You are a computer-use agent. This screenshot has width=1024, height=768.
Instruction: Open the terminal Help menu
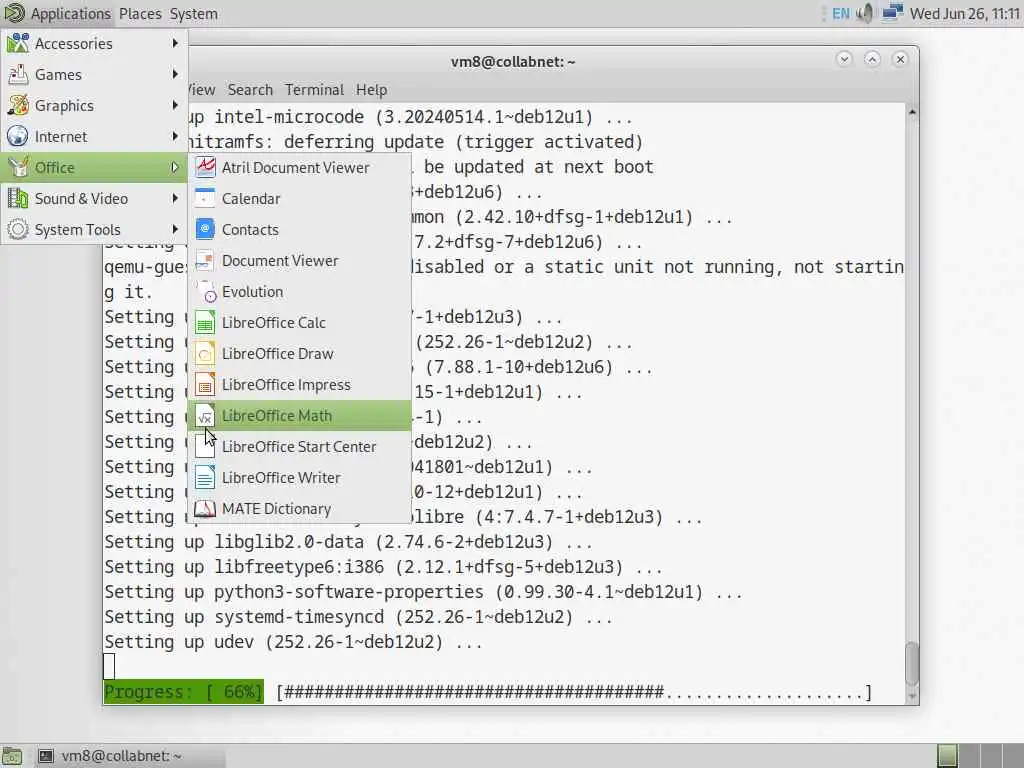[371, 89]
